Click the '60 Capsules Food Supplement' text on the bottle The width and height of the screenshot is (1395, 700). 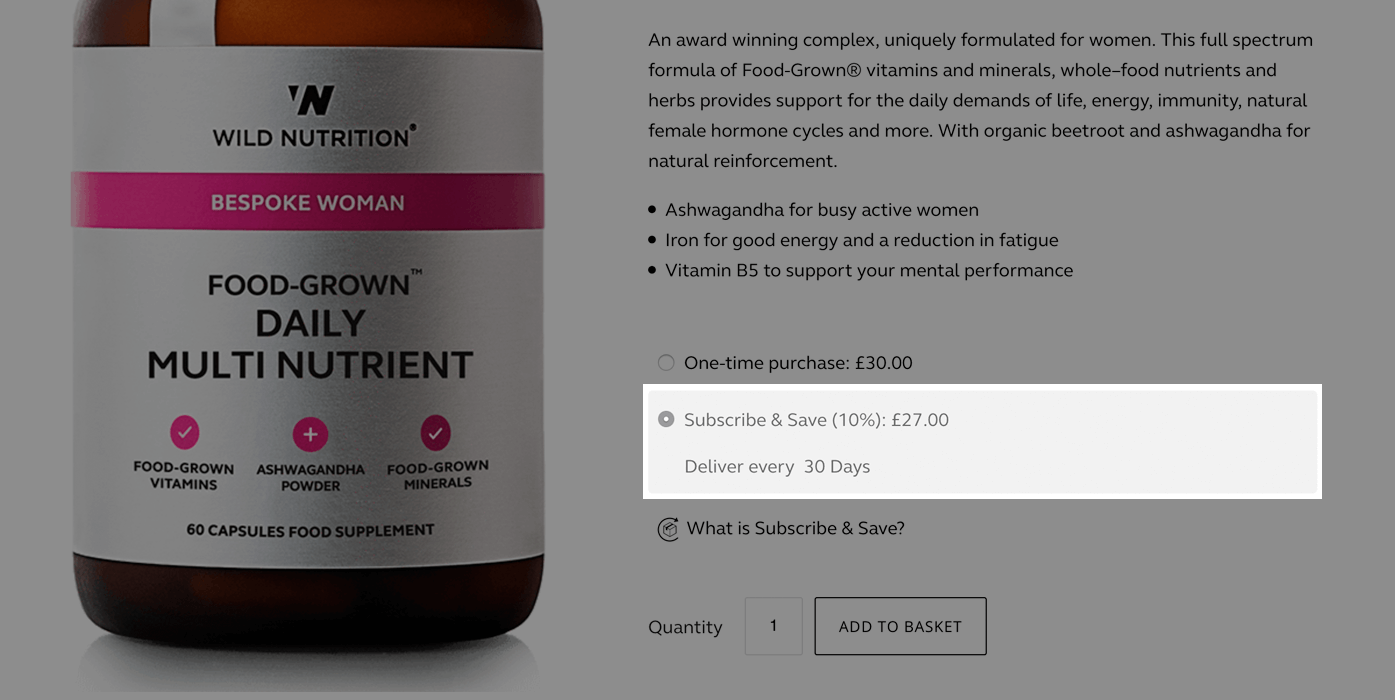[310, 530]
